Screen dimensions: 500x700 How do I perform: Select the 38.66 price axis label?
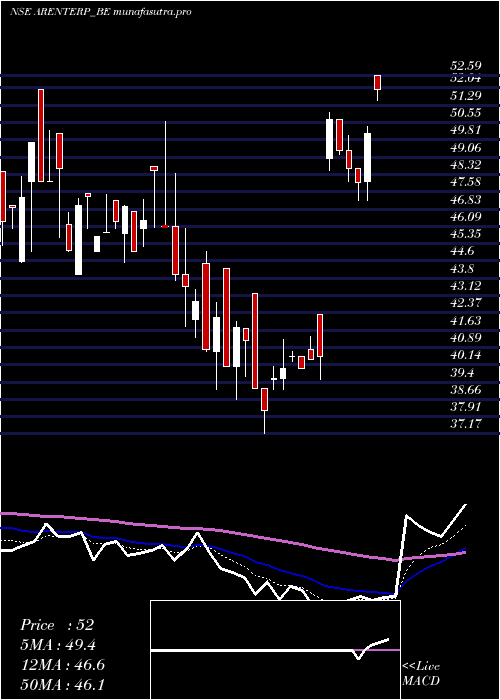click(x=465, y=390)
